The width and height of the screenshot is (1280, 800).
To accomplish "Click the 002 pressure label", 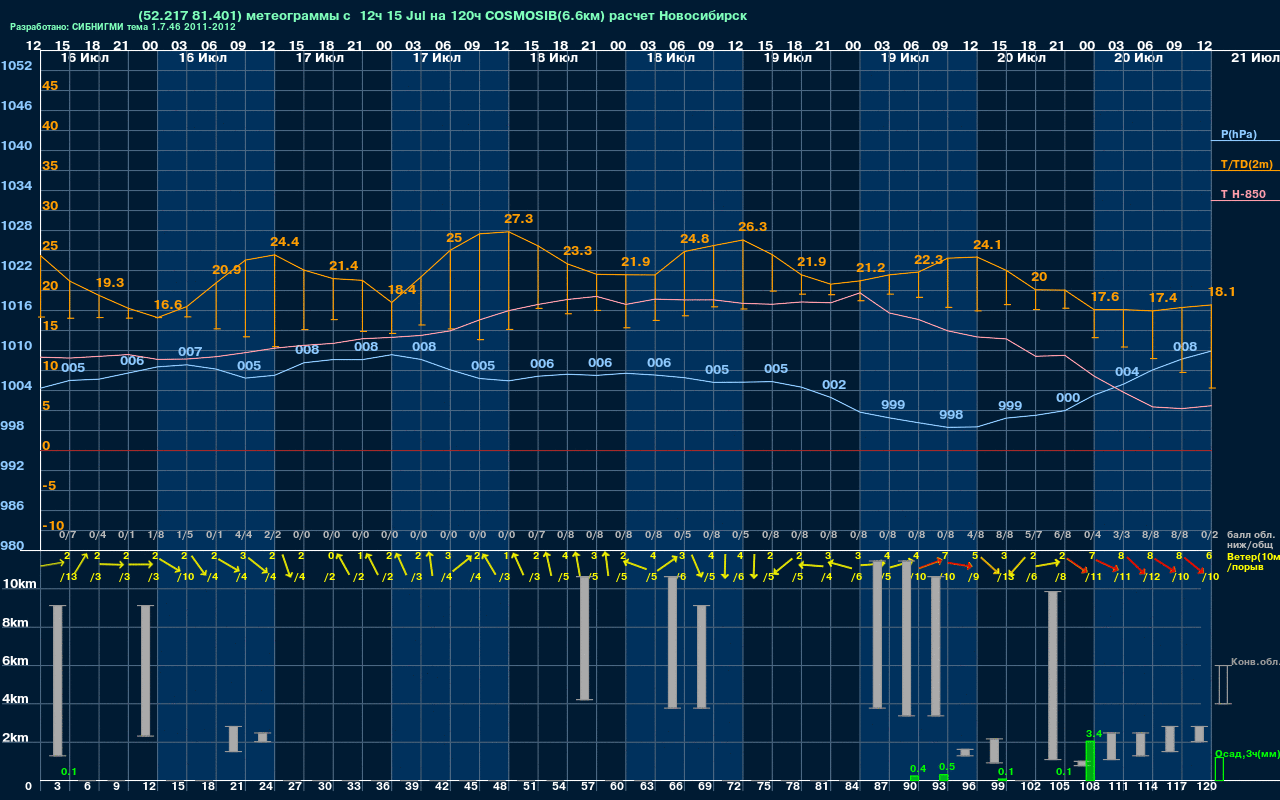I will point(834,384).
